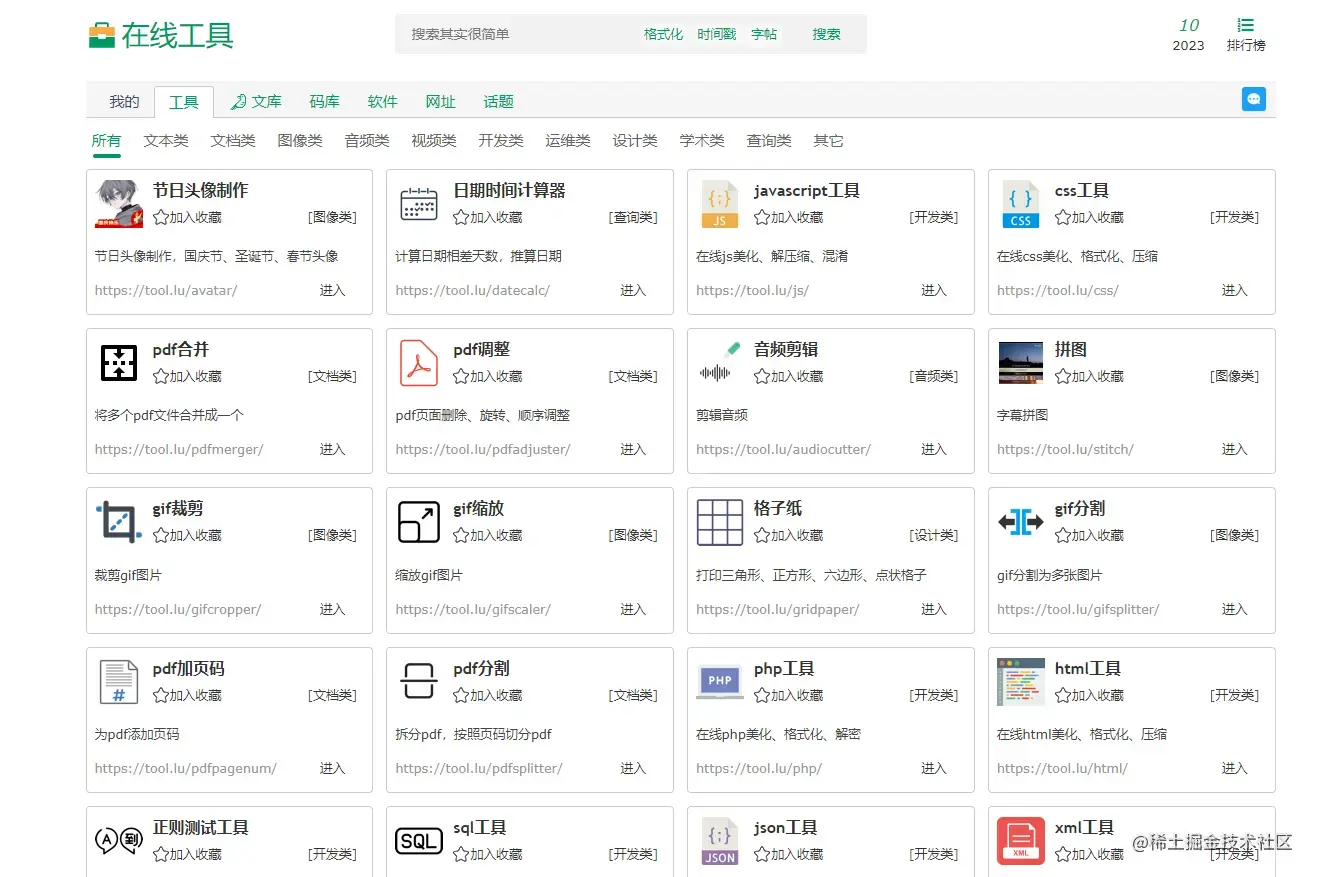The image size is (1317, 877).
Task: Click the pdf加页码 title text
Action: tap(188, 668)
